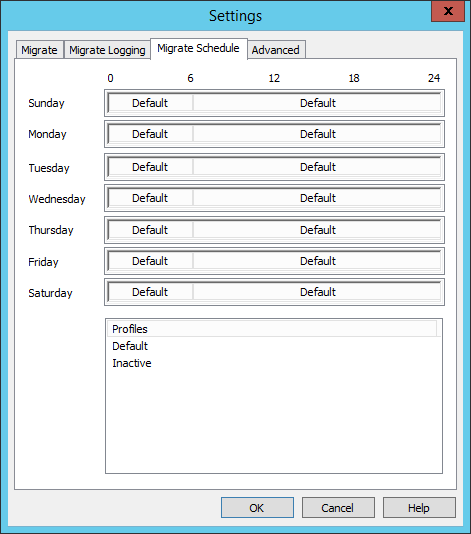Image resolution: width=471 pixels, height=534 pixels.
Task: Select the Migrate Schedule tab
Action: (199, 48)
